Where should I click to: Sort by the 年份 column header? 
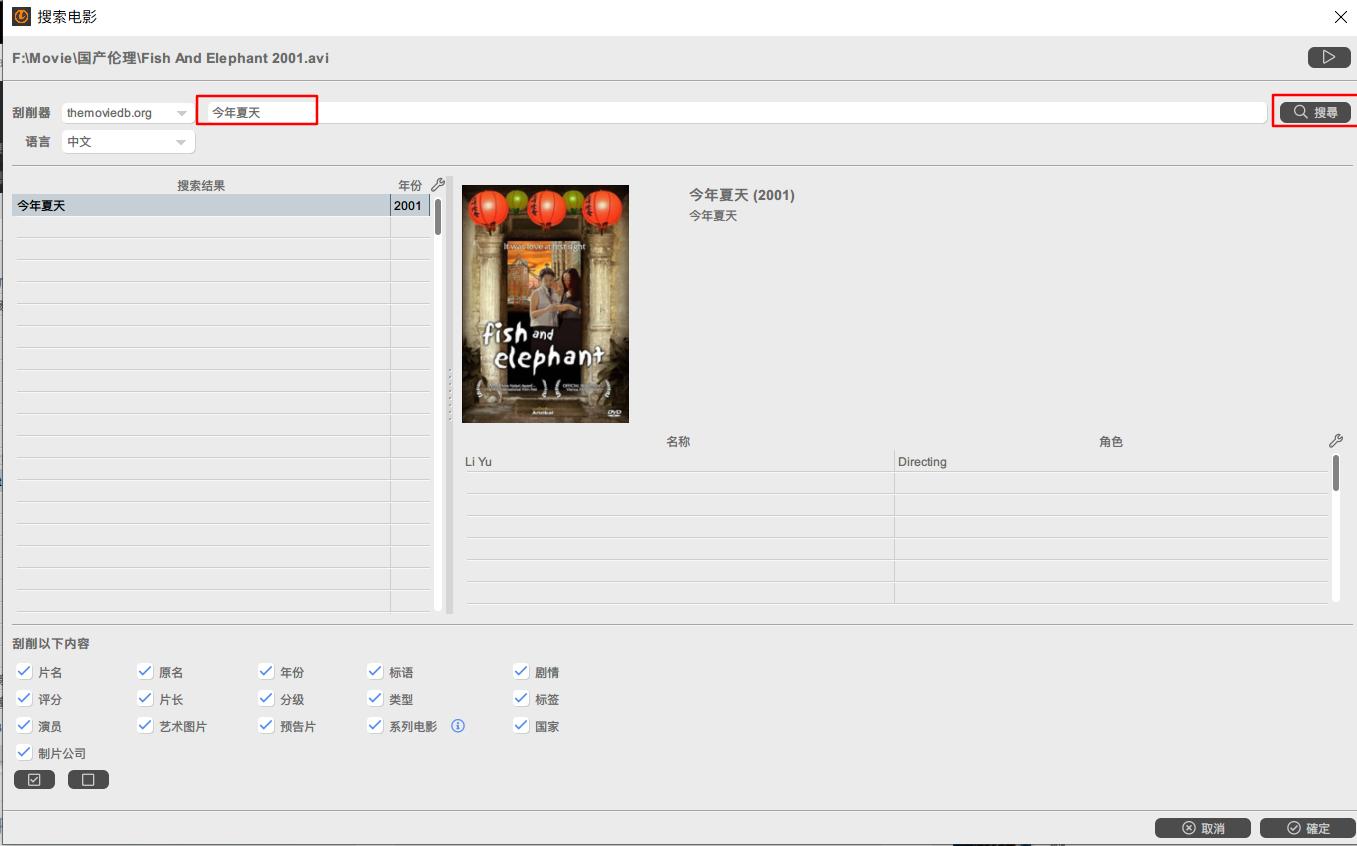click(410, 185)
